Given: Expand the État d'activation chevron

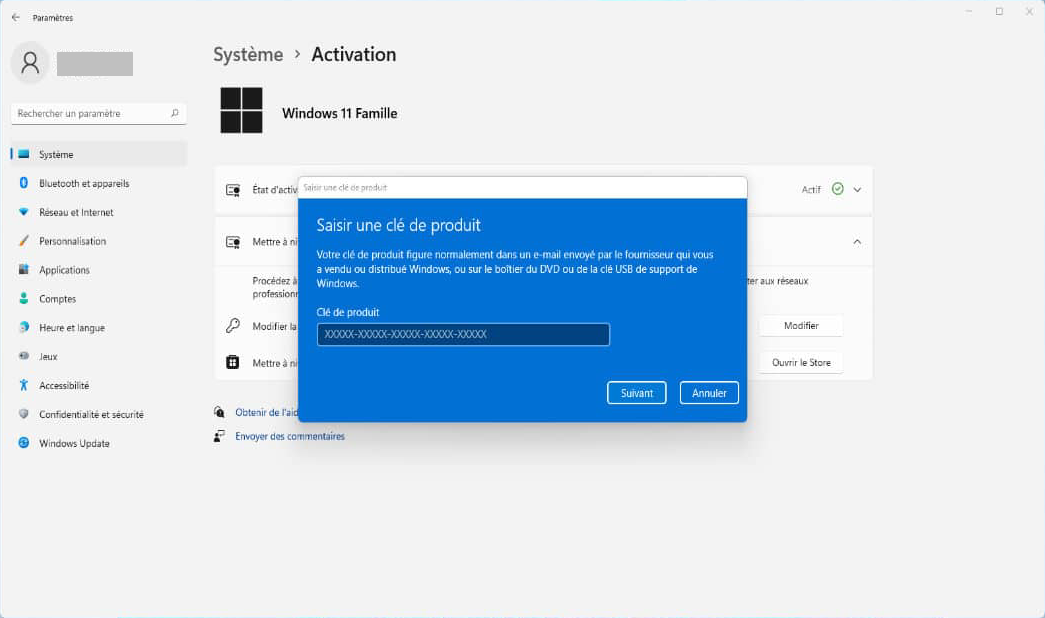Looking at the screenshot, I should coord(857,189).
